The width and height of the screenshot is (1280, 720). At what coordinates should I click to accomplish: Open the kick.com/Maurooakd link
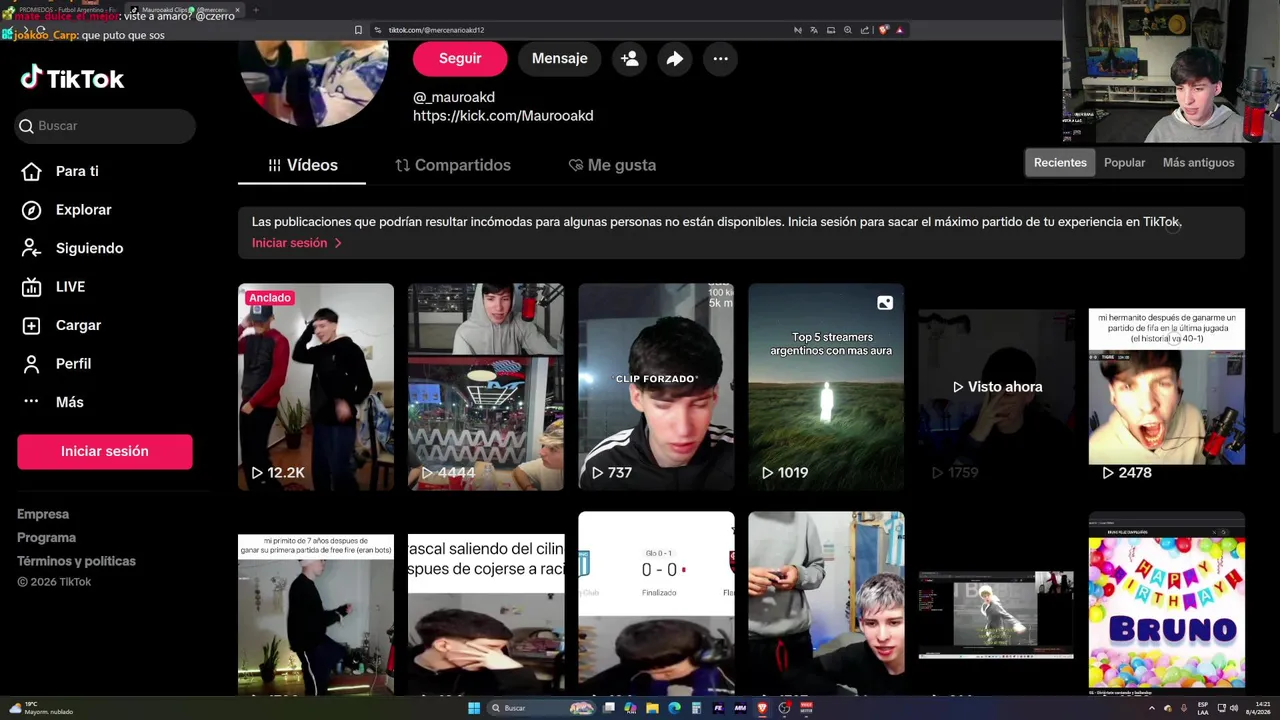coord(503,116)
